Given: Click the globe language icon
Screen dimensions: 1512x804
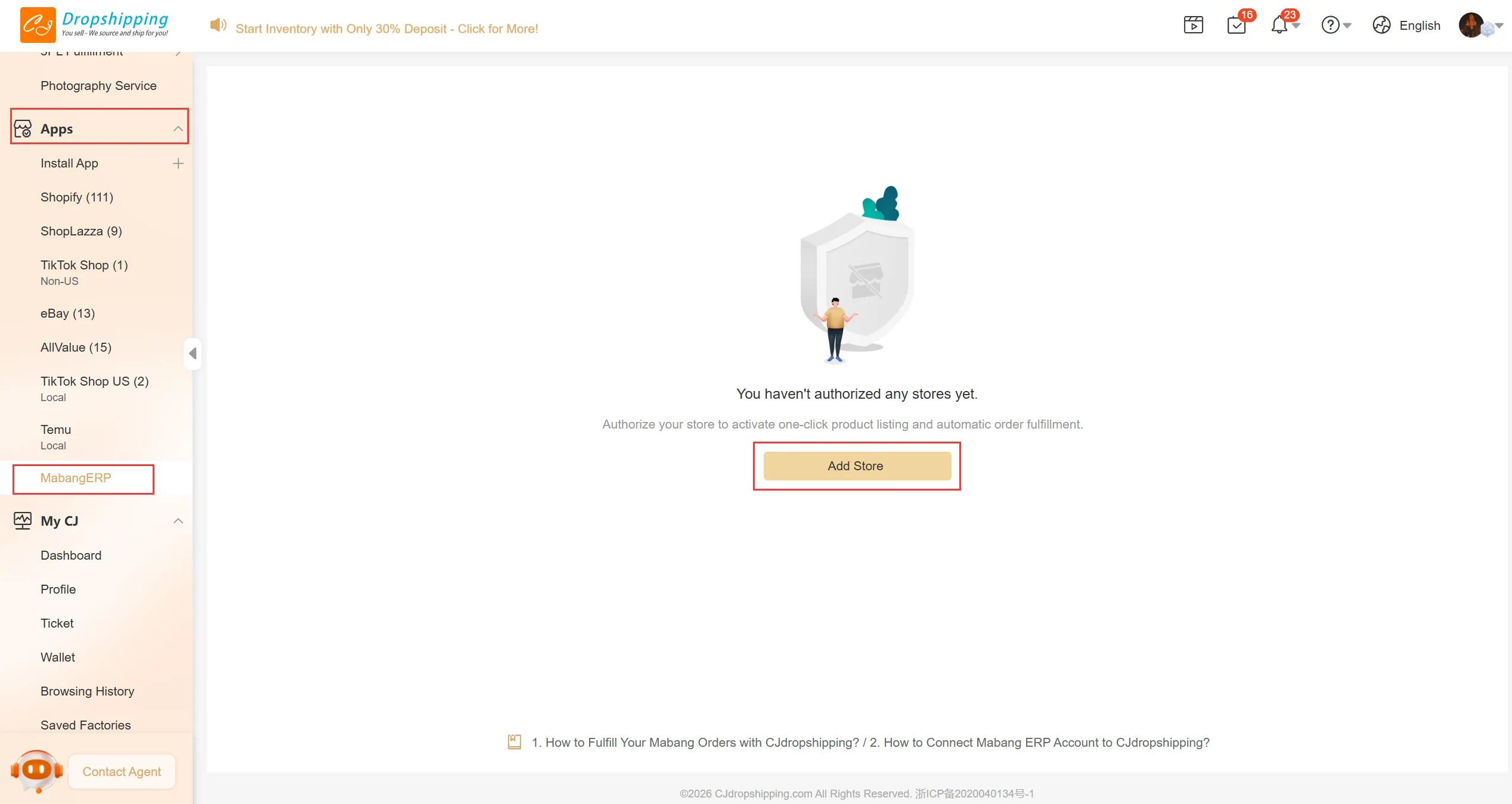Looking at the screenshot, I should click(x=1381, y=25).
